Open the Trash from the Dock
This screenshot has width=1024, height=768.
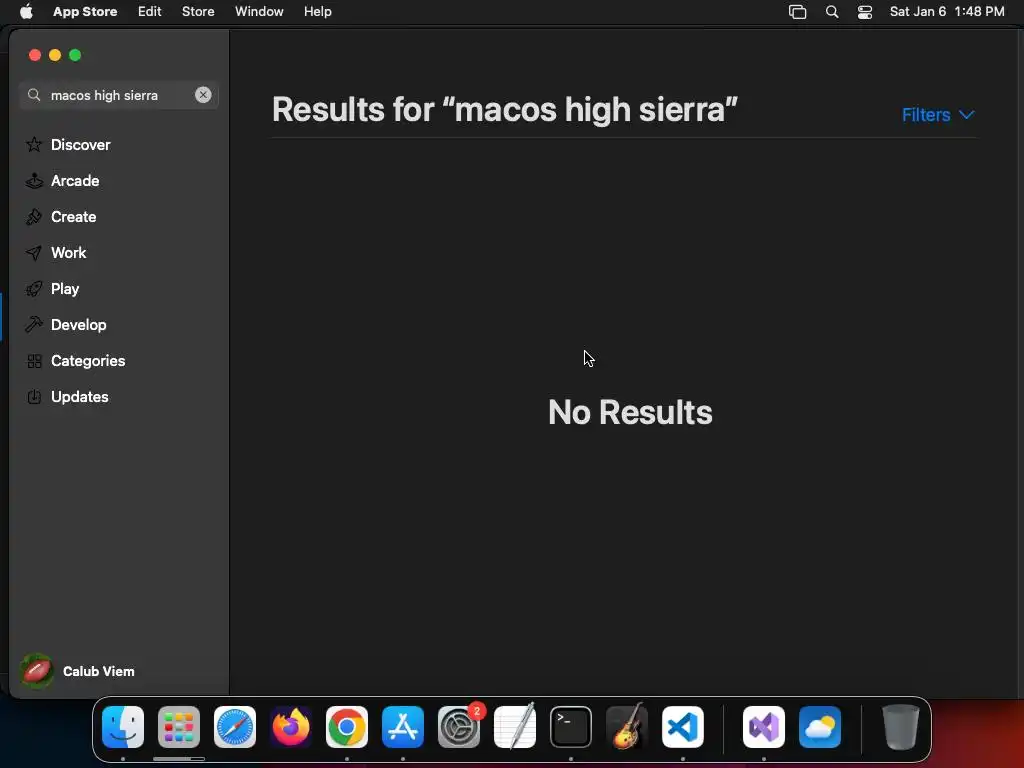pos(901,727)
